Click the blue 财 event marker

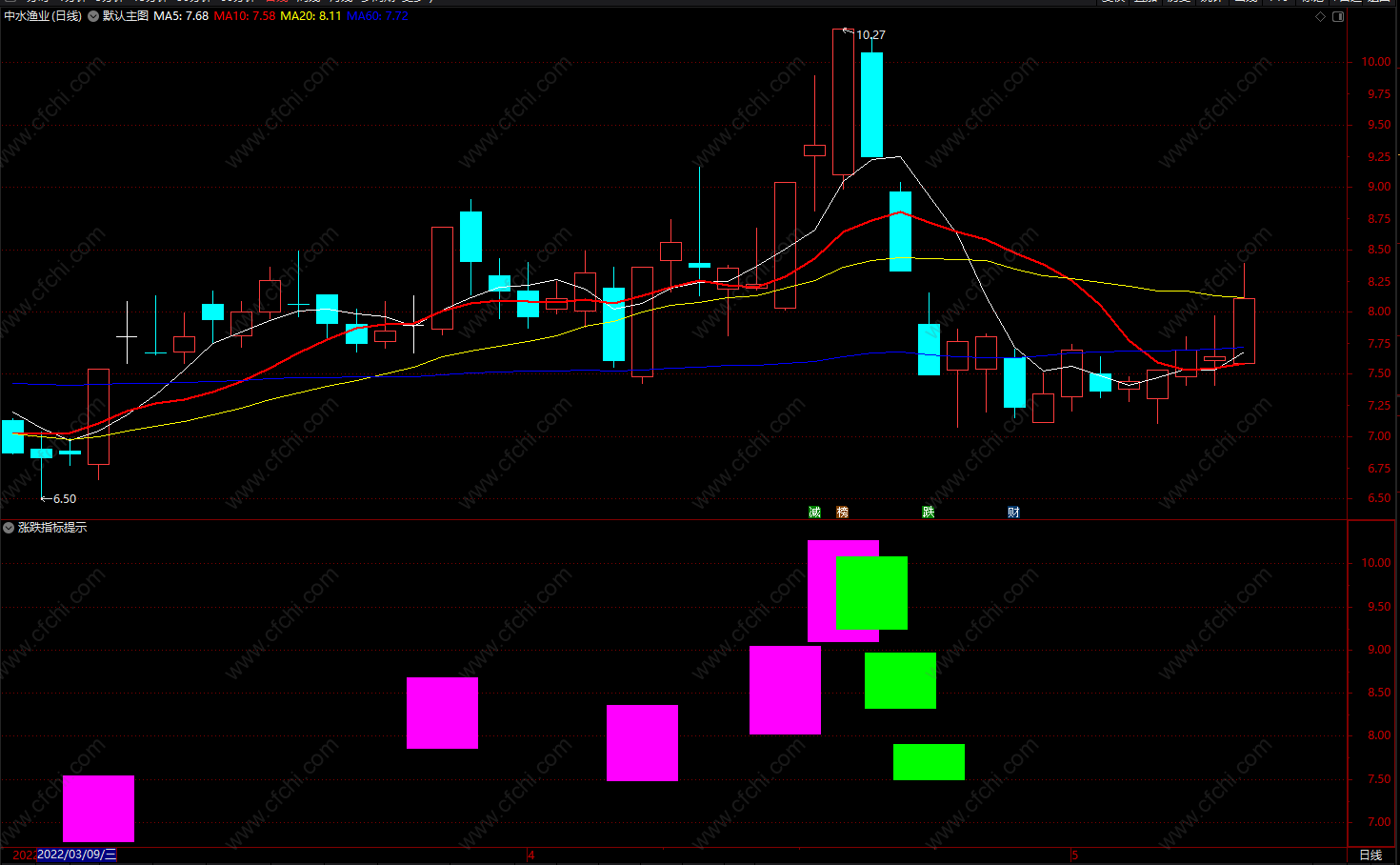1013,513
